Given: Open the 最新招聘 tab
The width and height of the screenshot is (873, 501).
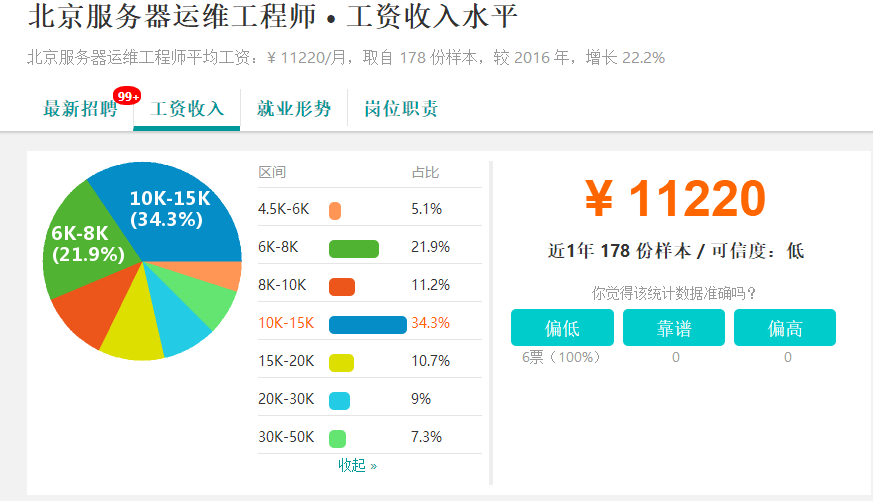Looking at the screenshot, I should pyautogui.click(x=80, y=109).
